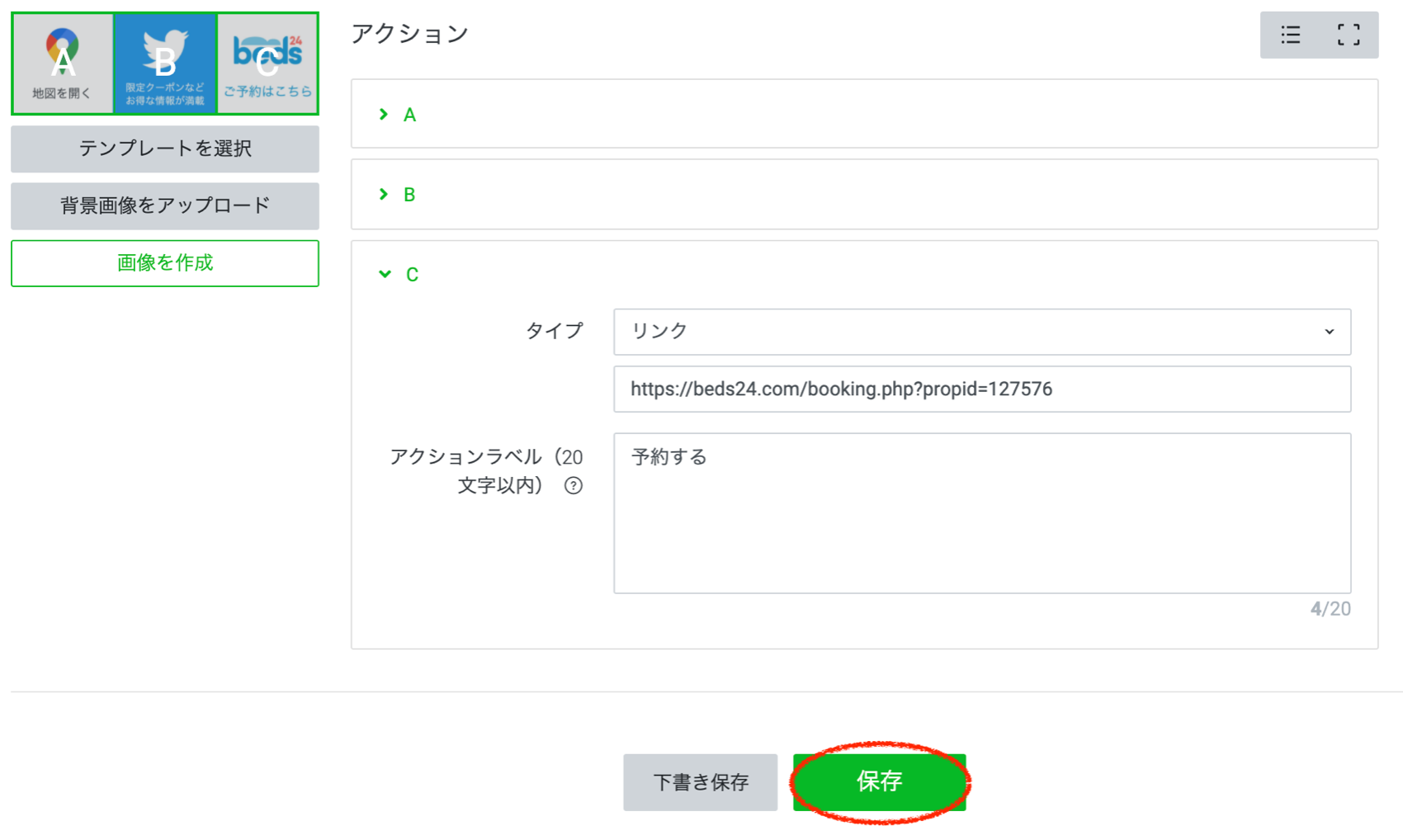Click the fullscreen expand icon
1403x840 pixels.
(x=1349, y=35)
